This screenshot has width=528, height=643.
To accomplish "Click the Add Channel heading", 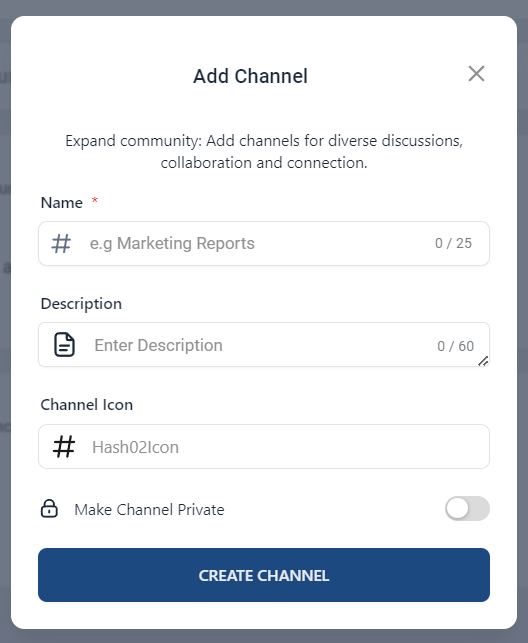I will click(250, 76).
